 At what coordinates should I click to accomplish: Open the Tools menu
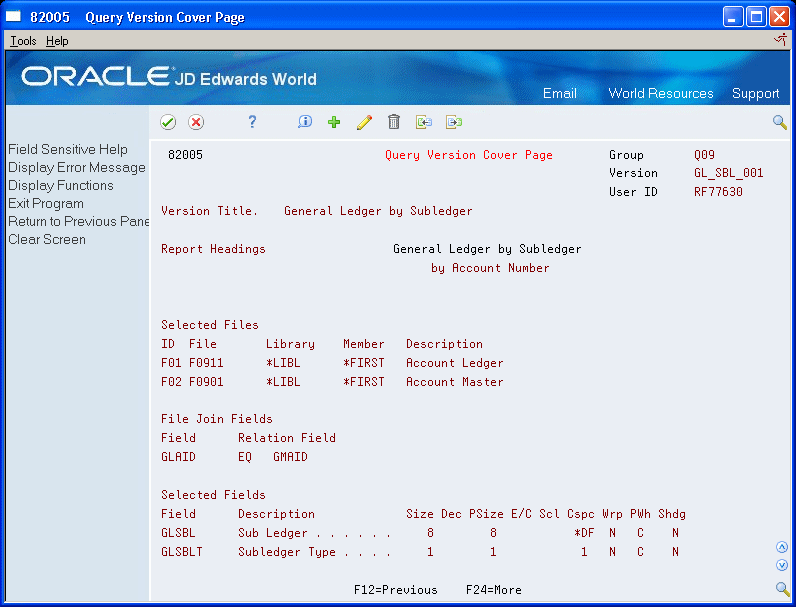point(23,41)
